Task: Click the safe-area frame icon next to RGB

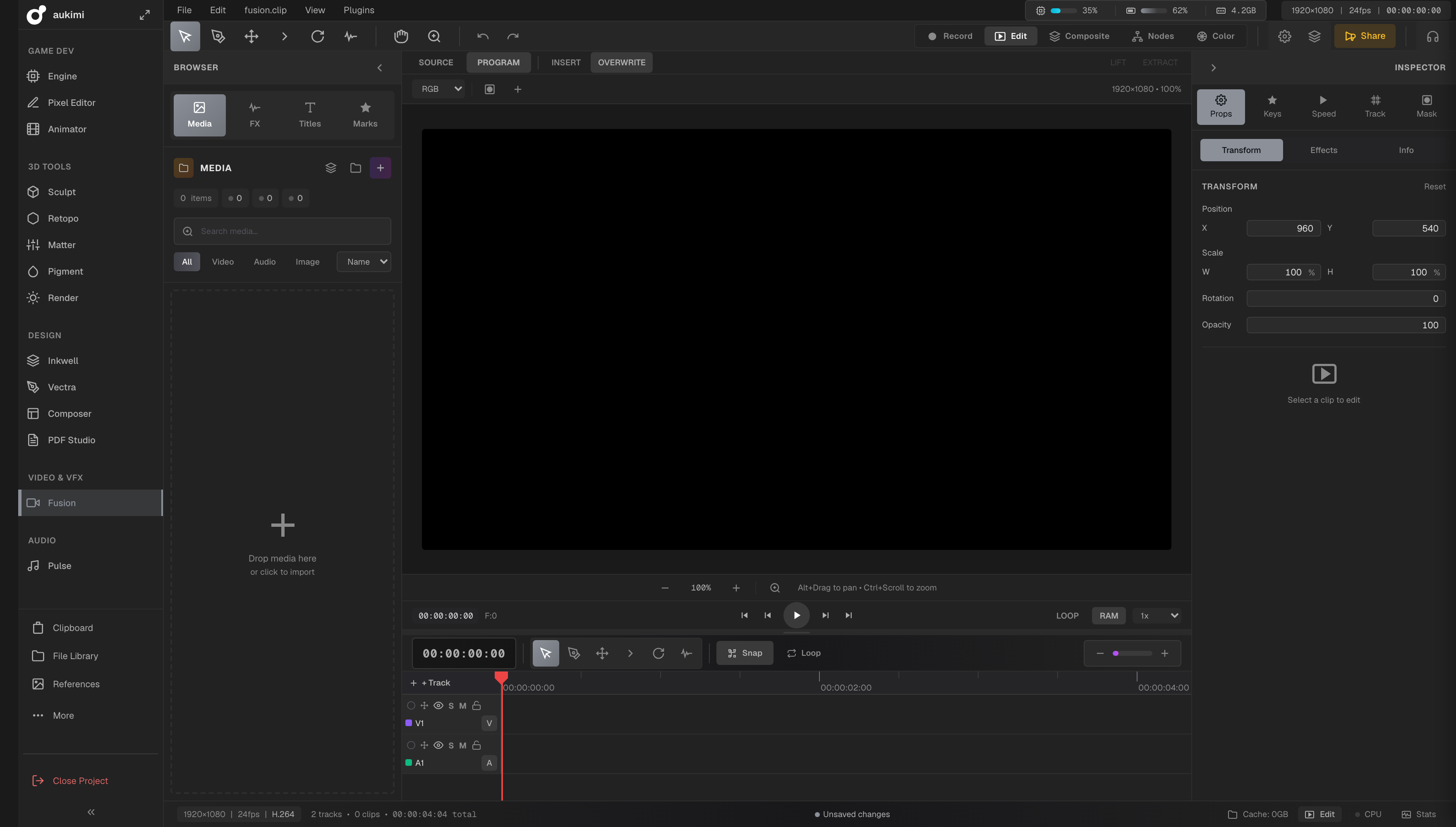Action: point(490,89)
